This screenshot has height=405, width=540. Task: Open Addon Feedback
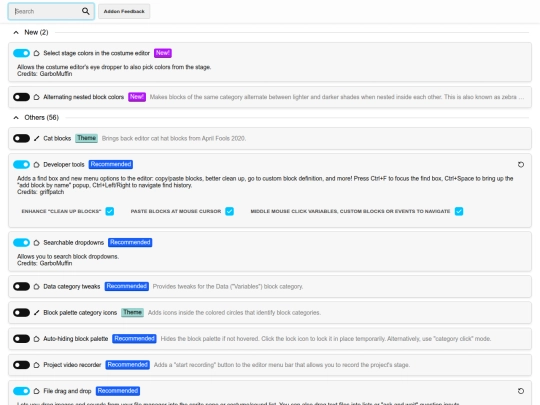tap(124, 11)
